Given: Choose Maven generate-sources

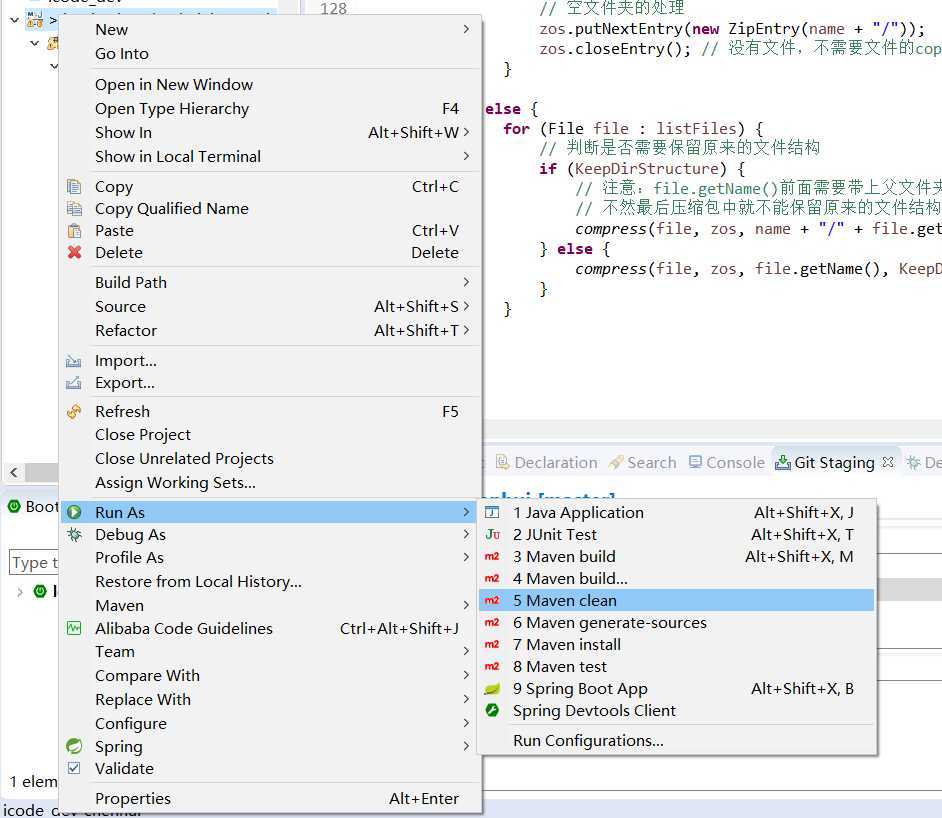Looking at the screenshot, I should tap(676, 623).
